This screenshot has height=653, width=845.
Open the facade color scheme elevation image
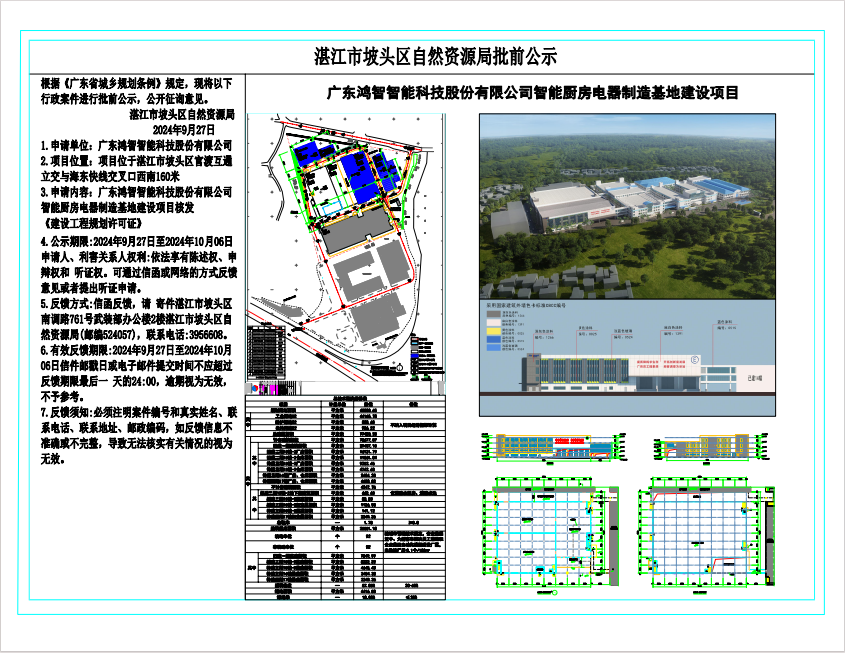(627, 358)
